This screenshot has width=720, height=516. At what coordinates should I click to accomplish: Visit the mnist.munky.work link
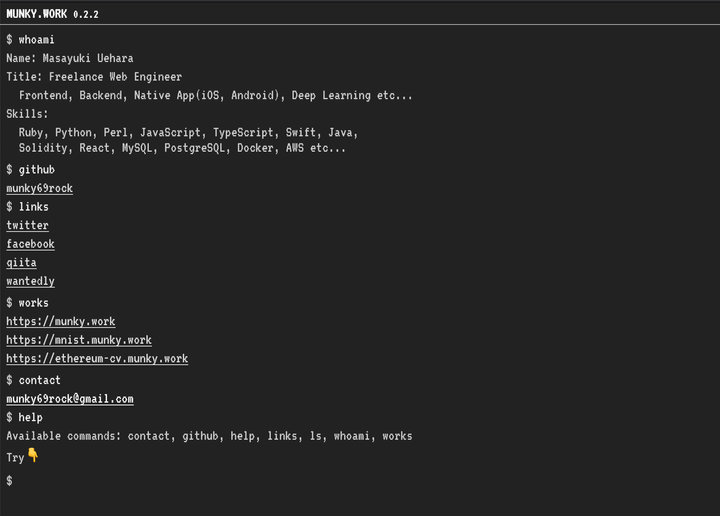tap(79, 340)
